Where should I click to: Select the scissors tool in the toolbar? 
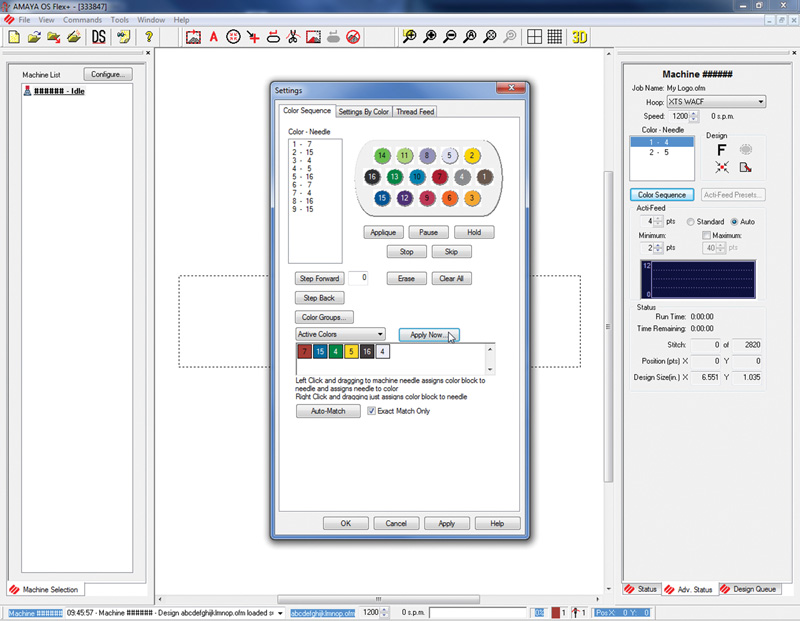pyautogui.click(x=293, y=37)
